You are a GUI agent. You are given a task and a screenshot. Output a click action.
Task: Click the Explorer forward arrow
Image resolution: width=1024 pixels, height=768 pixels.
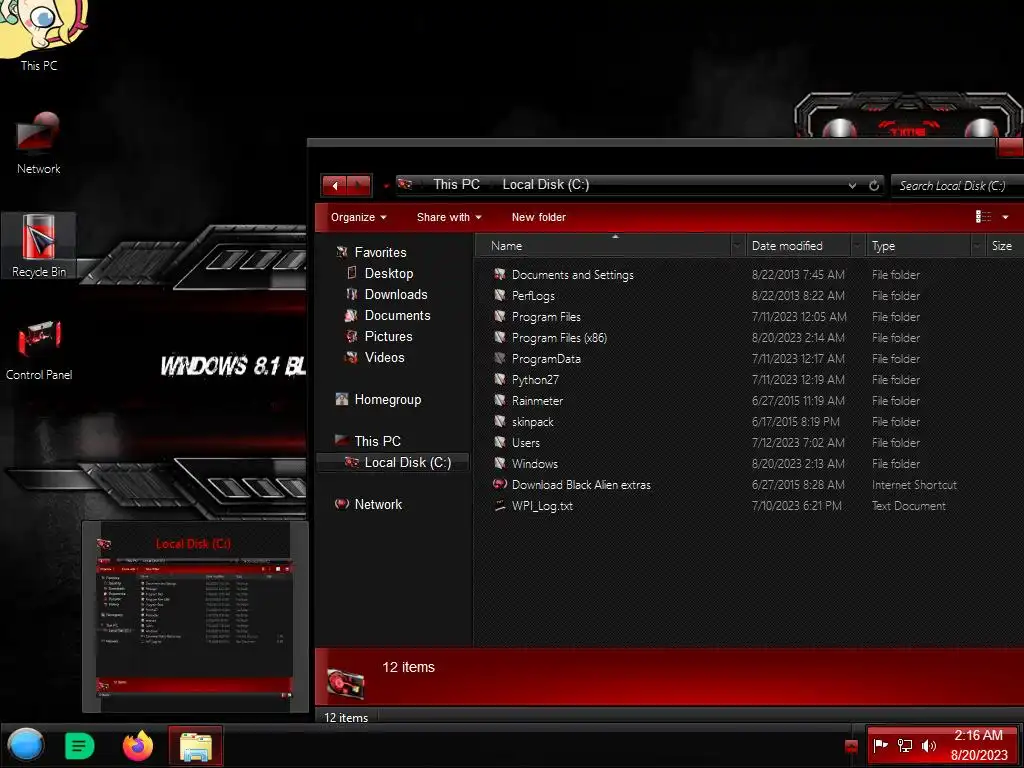359,185
